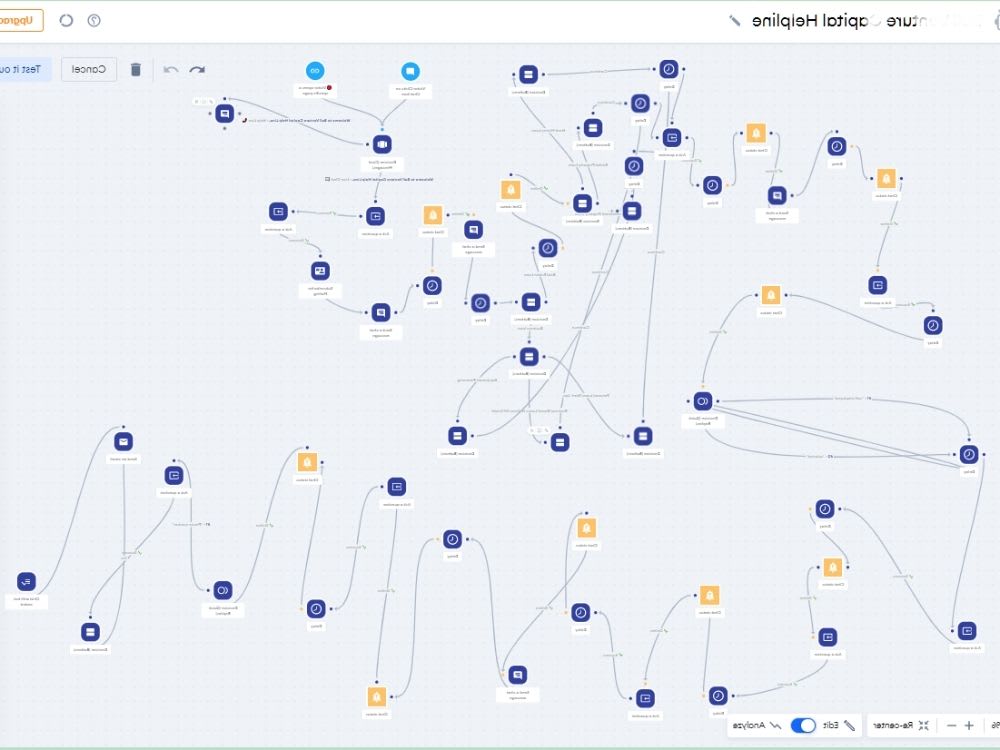
Task: Click the trash delete icon in the toolbar
Action: pyautogui.click(x=137, y=69)
